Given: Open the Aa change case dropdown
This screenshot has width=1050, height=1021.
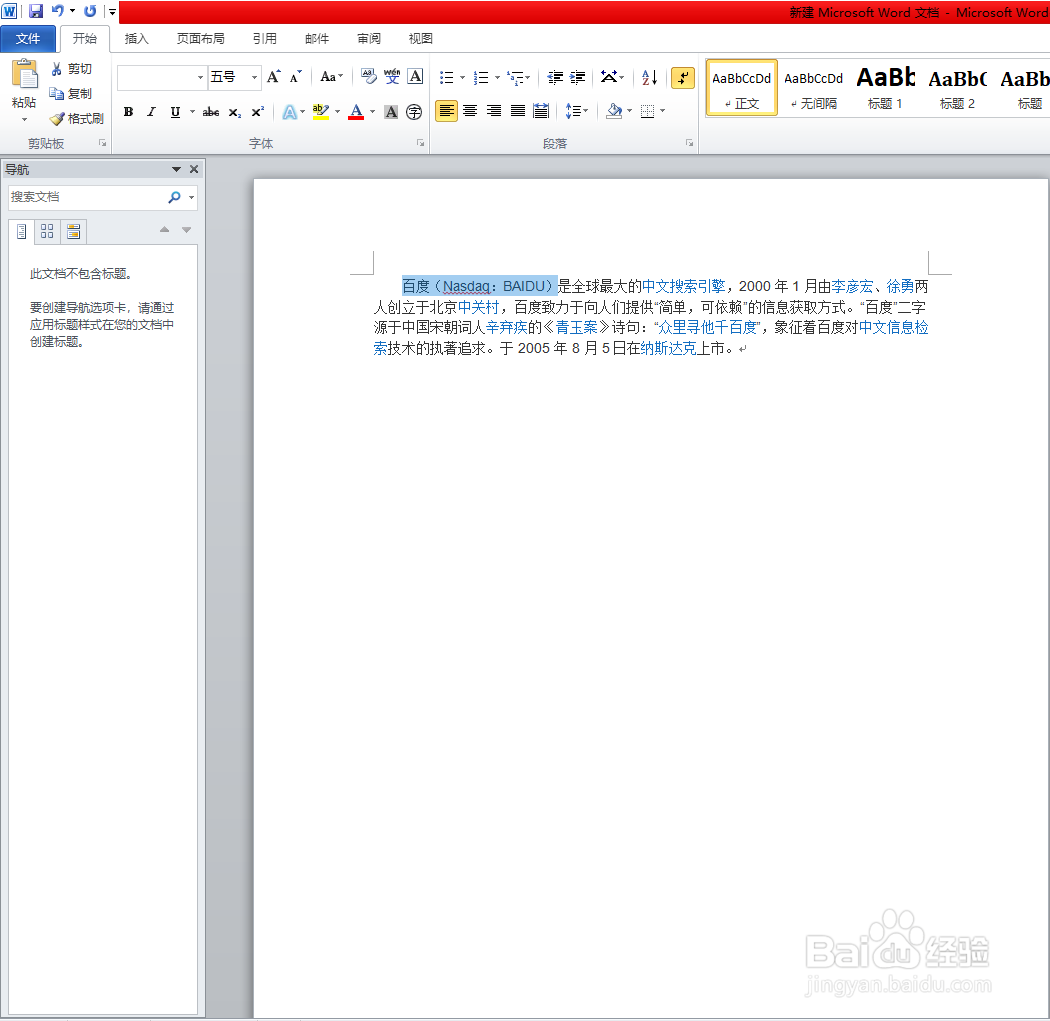Looking at the screenshot, I should click(331, 77).
